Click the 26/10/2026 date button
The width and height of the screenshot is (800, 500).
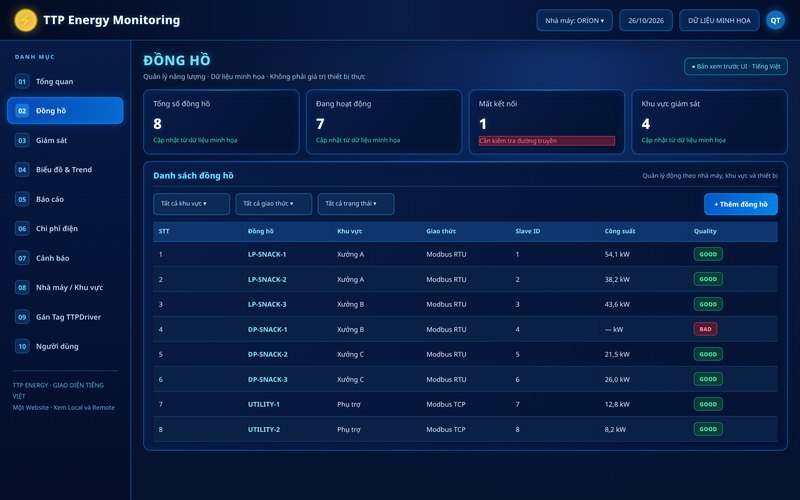(x=646, y=20)
